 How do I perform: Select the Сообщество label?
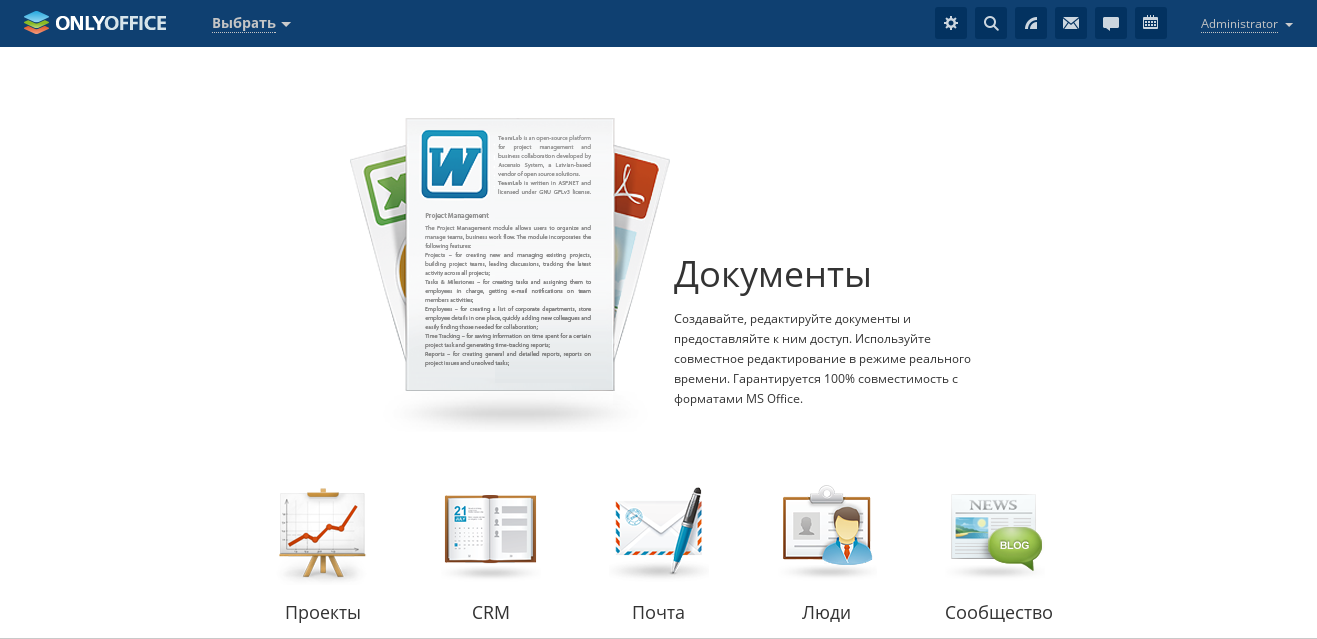pyautogui.click(x=998, y=612)
